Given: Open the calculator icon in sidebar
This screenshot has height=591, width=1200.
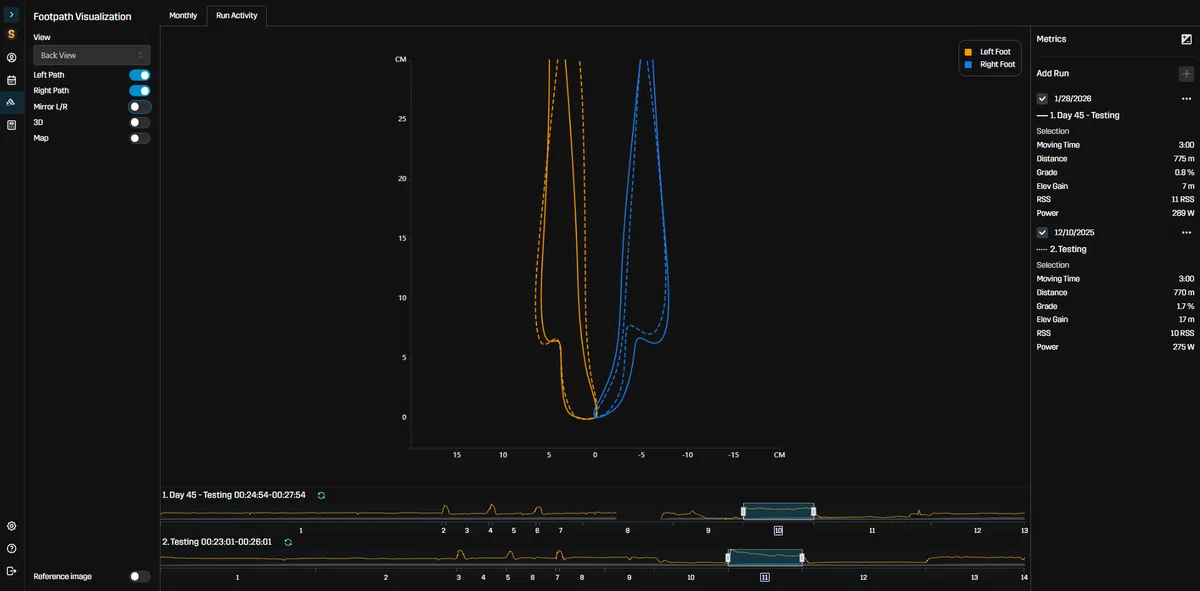Looking at the screenshot, I should pos(12,125).
